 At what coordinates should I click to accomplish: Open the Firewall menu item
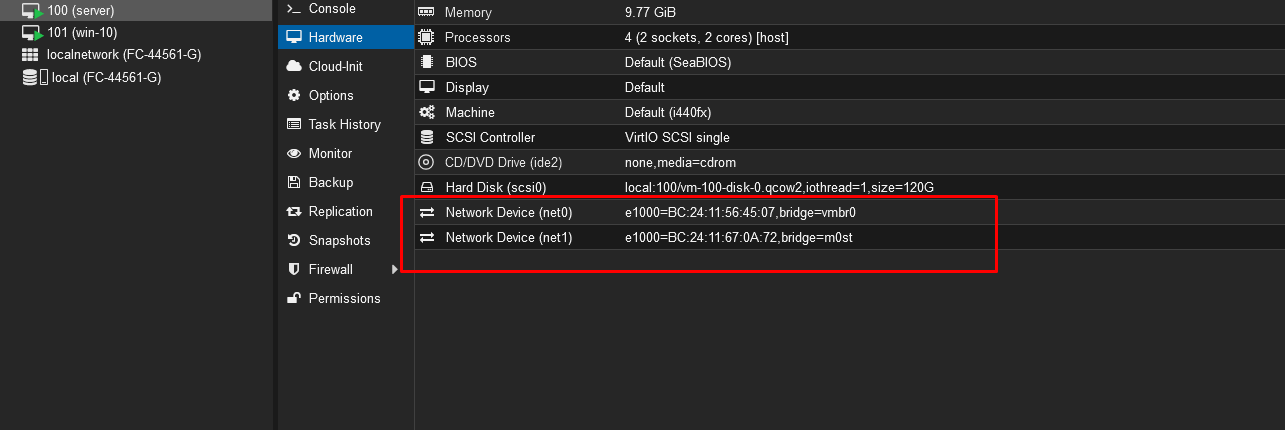(330, 270)
